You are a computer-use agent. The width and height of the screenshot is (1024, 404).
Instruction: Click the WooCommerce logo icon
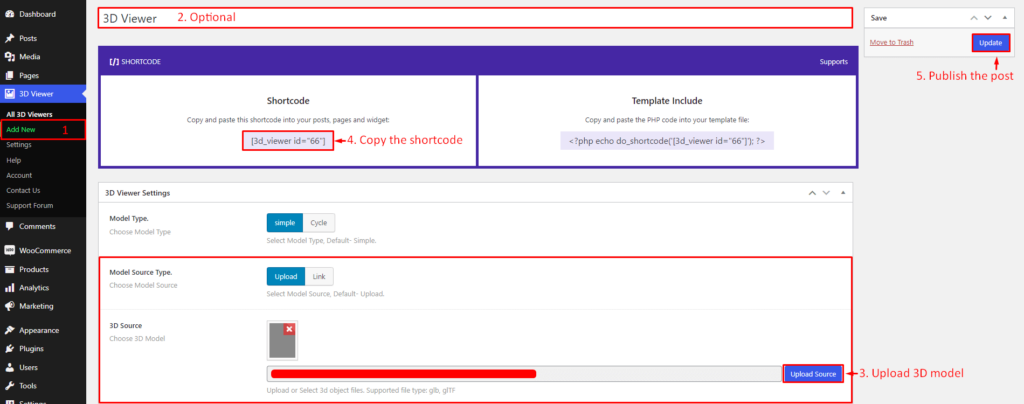tap(9, 251)
